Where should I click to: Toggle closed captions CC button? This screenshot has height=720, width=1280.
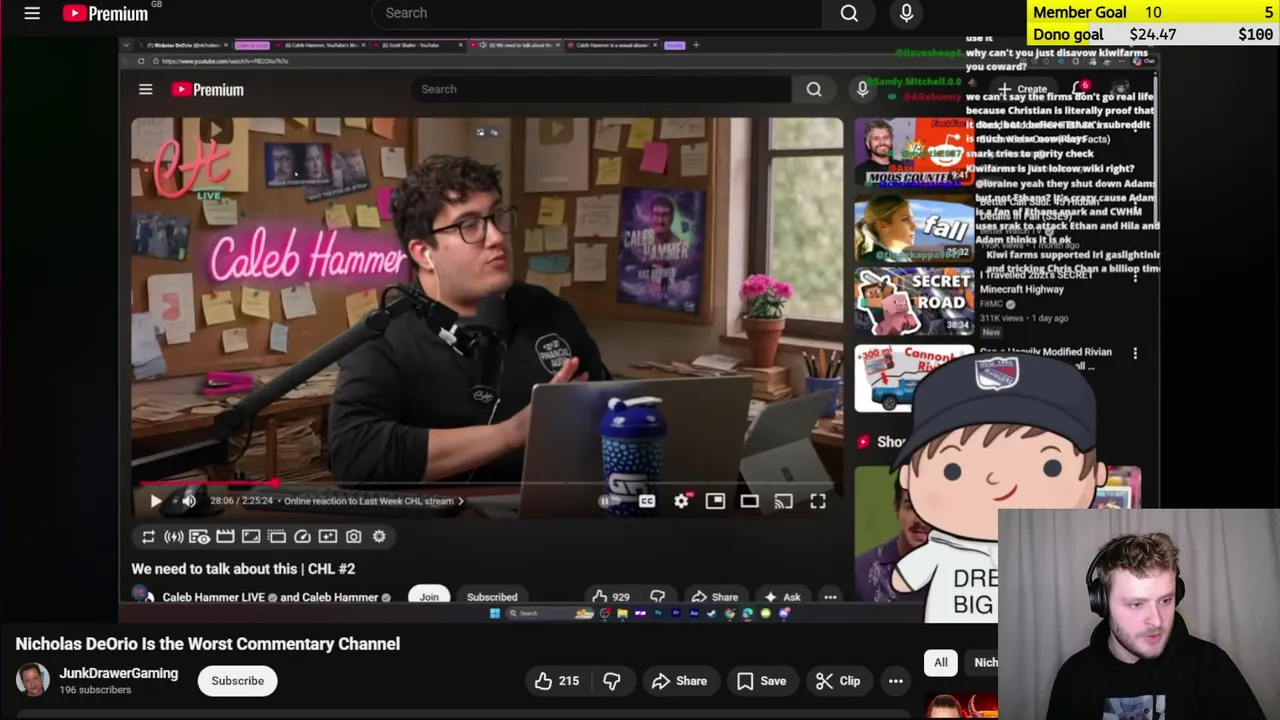point(647,501)
